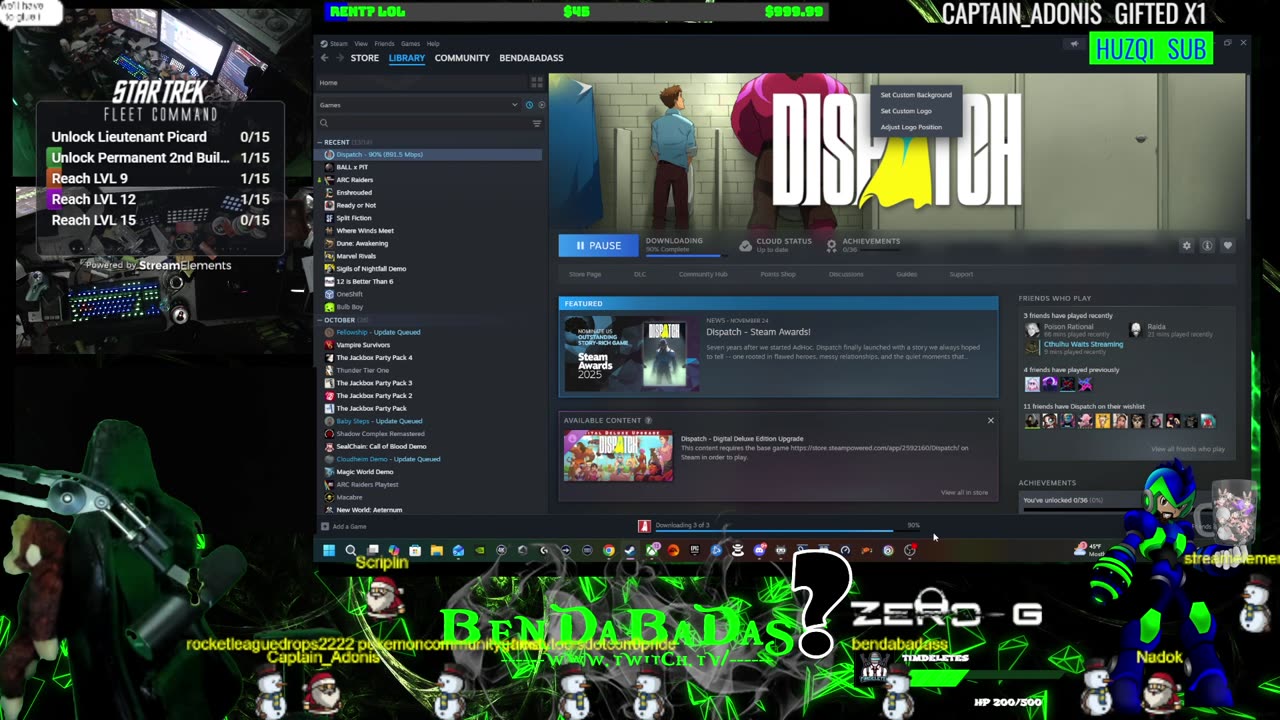Open Digital Deluxe Edition Upgrade thumbnail

coord(618,456)
